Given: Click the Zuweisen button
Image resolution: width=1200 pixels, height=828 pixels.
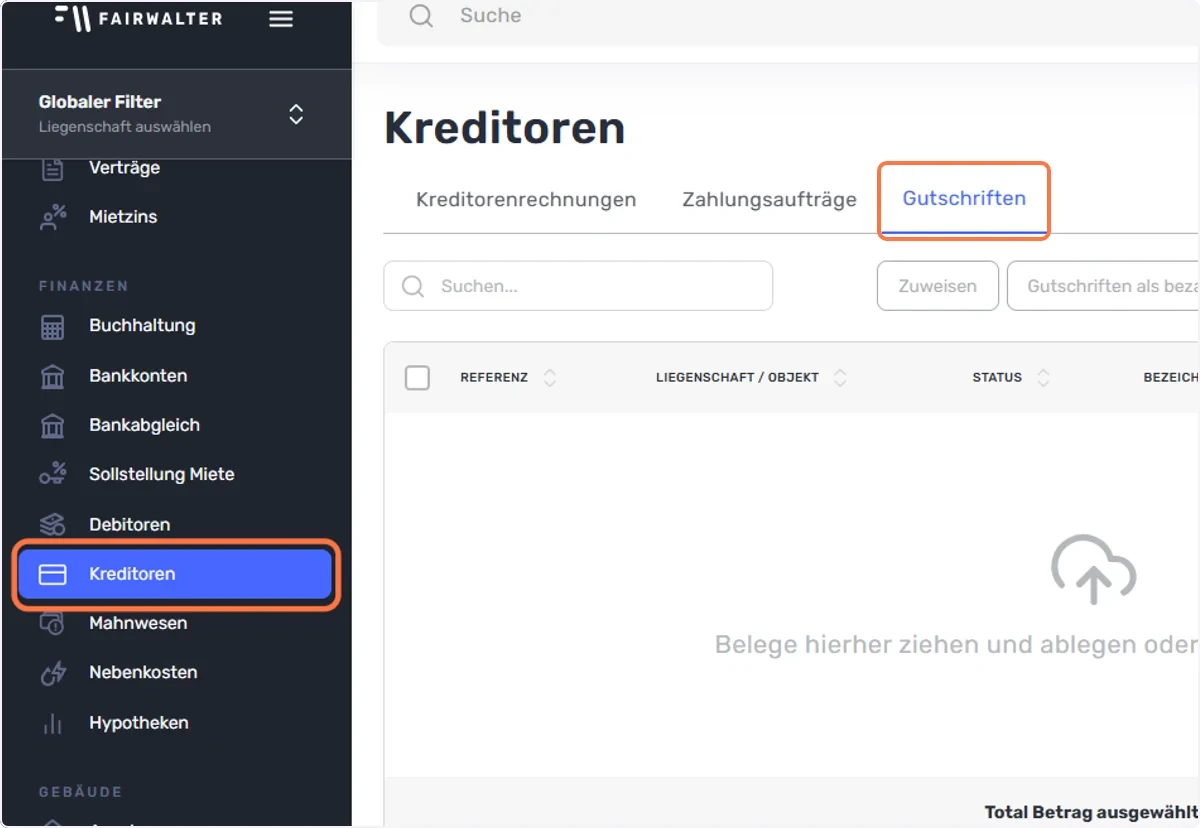Looking at the screenshot, I should [x=937, y=286].
